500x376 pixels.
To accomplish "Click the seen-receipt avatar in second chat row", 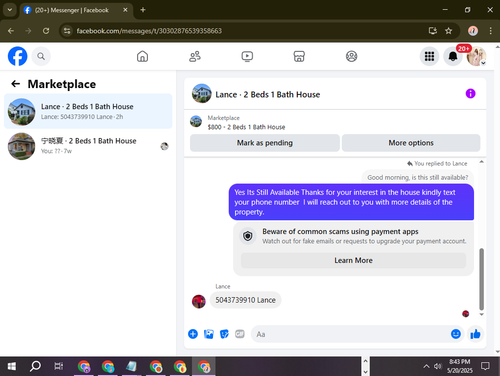I will click(x=164, y=146).
